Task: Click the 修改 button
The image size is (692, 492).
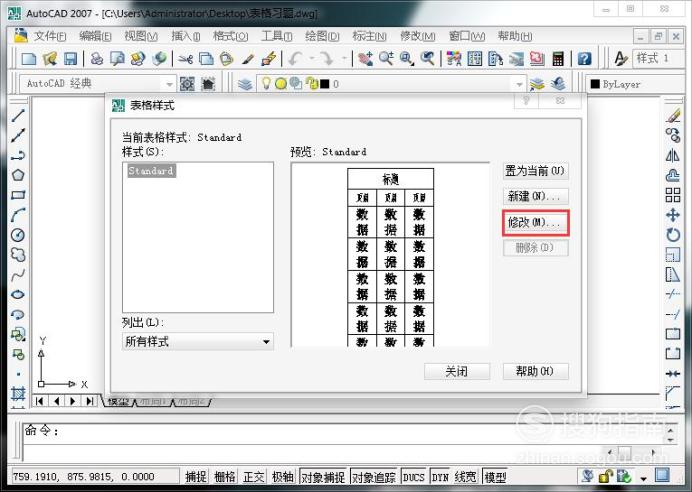Action: point(535,222)
